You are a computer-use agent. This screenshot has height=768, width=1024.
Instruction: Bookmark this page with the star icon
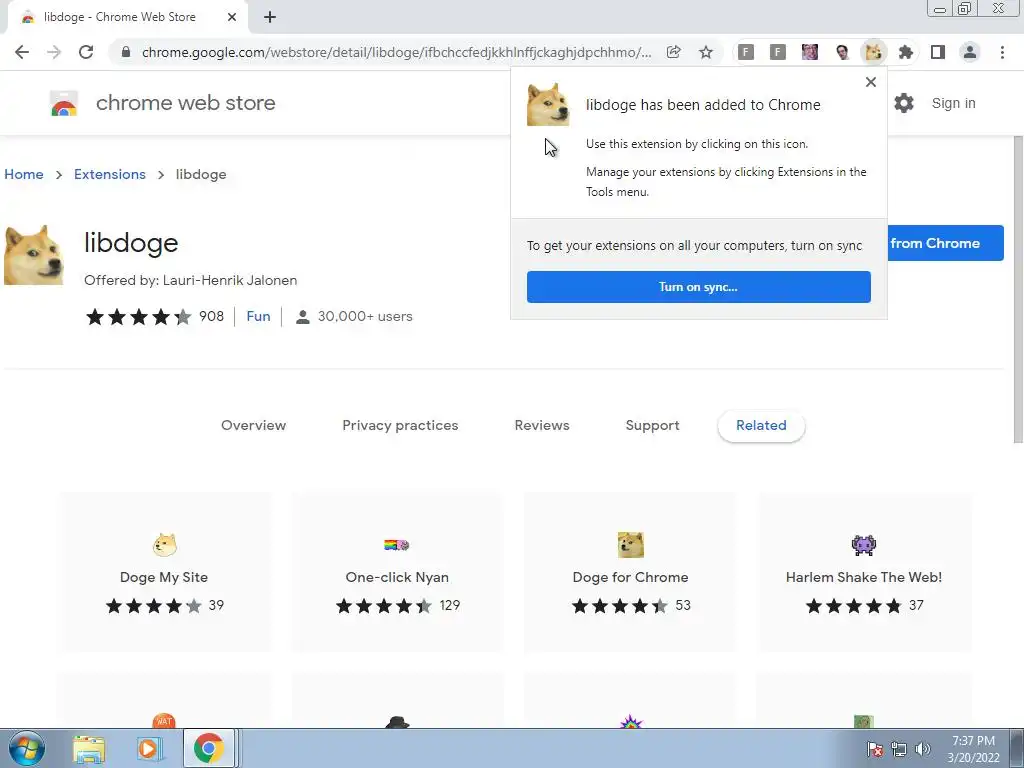[705, 52]
